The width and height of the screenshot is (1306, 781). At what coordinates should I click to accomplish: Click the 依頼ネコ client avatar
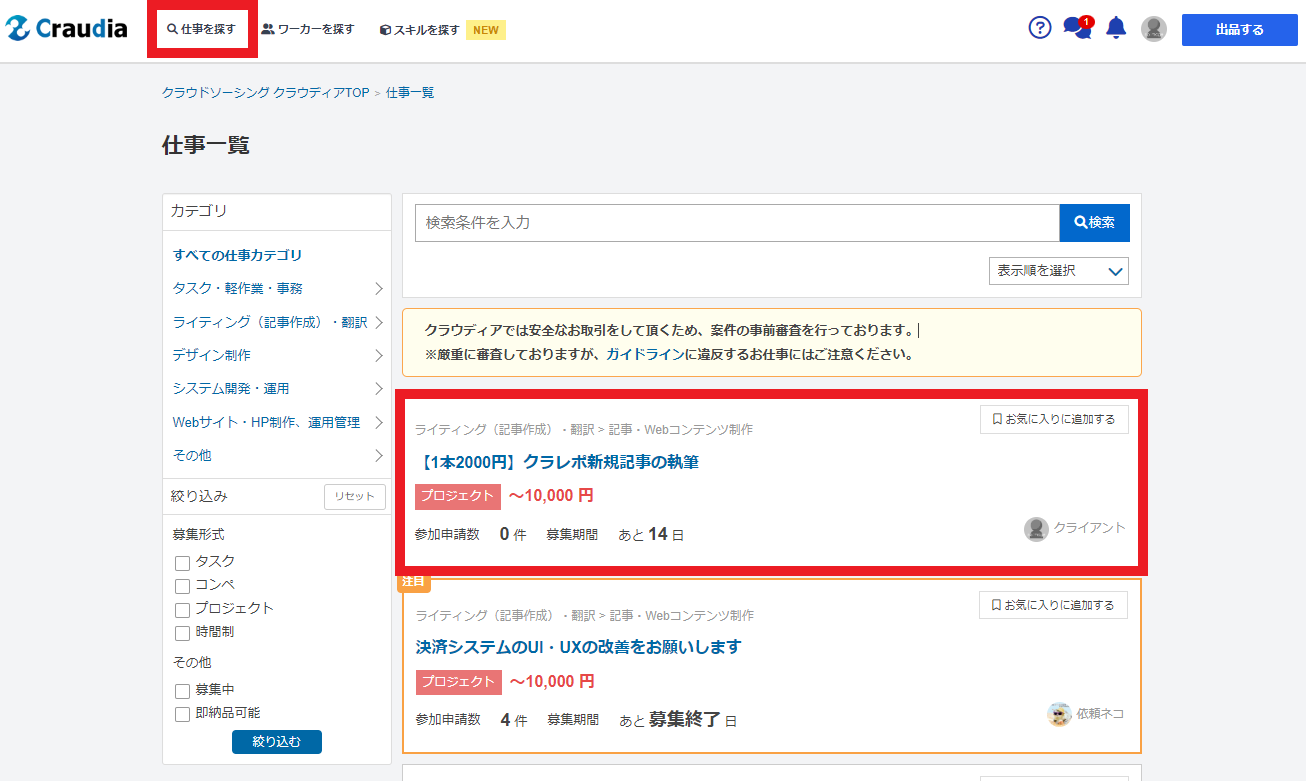click(x=1059, y=714)
